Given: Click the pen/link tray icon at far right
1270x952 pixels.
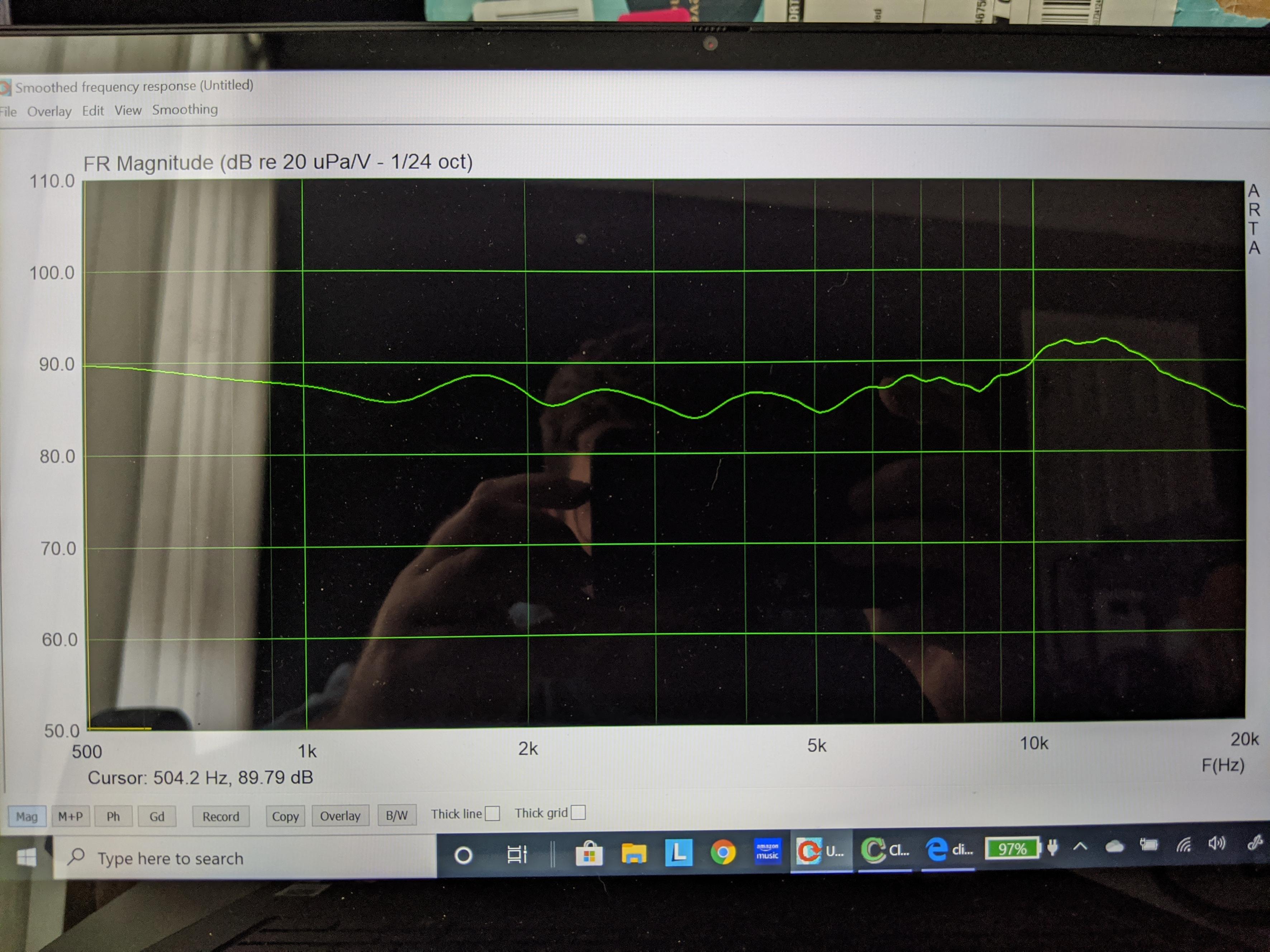Looking at the screenshot, I should [x=1255, y=842].
